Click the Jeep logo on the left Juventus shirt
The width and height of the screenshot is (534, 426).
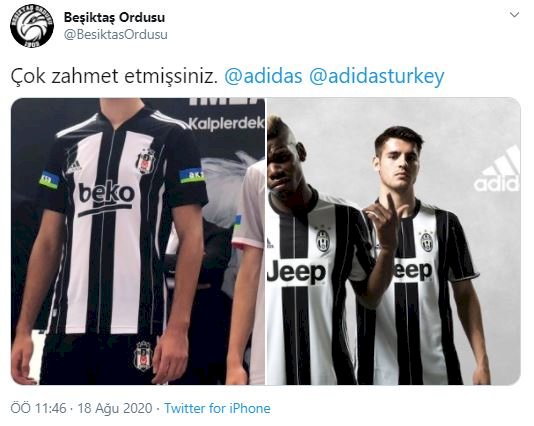coord(296,272)
